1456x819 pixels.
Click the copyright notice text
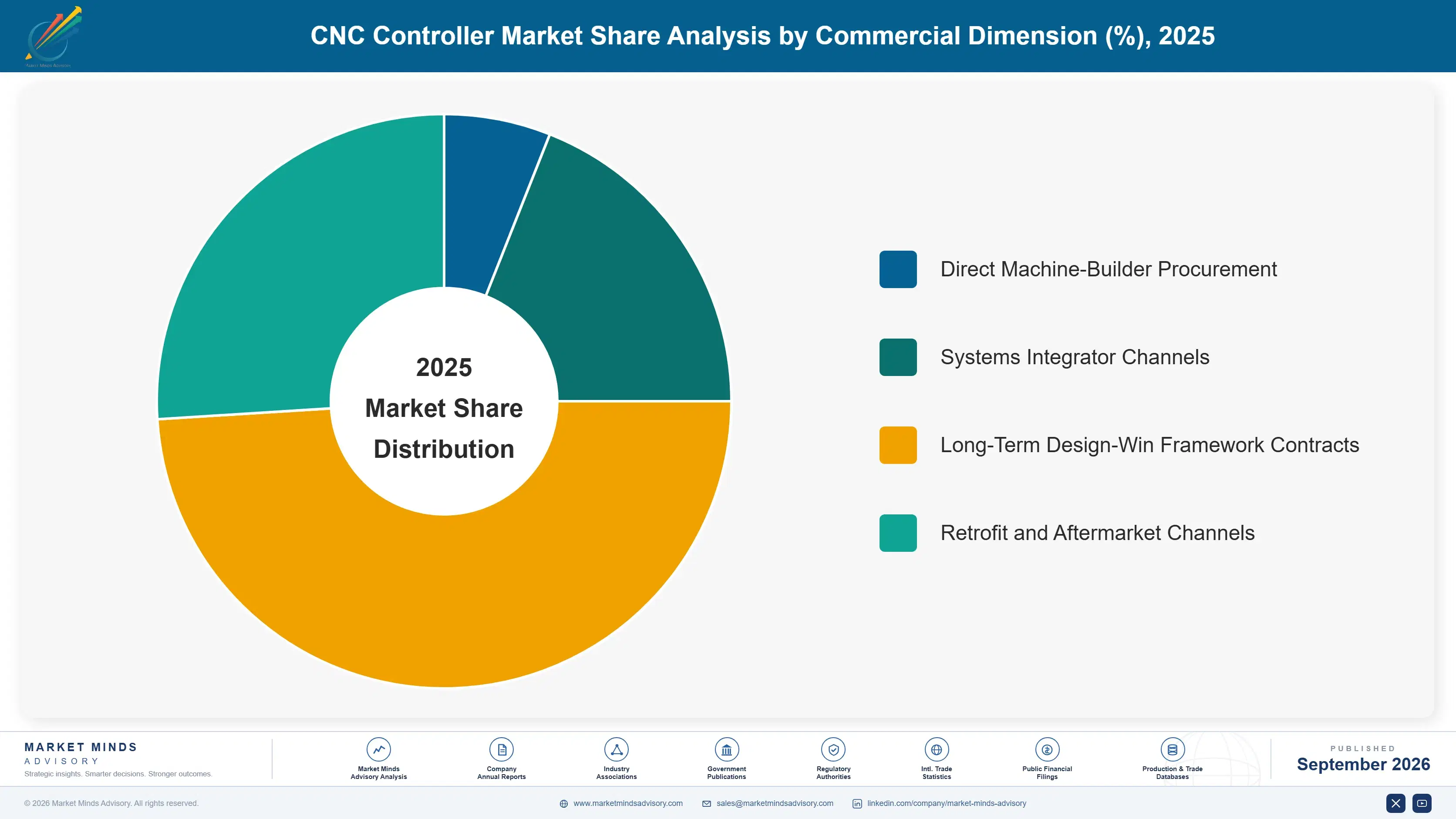click(x=111, y=803)
